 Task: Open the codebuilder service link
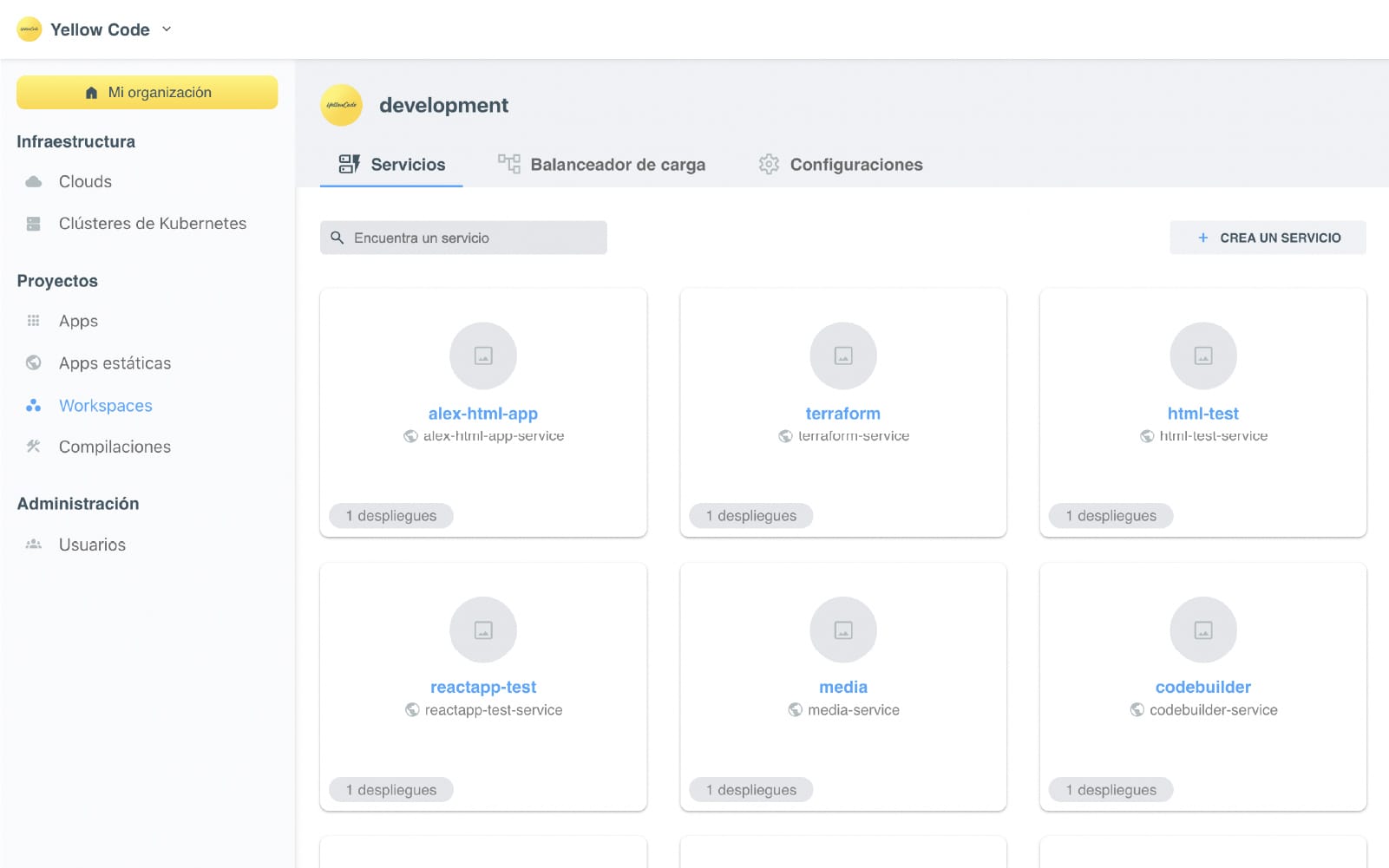[x=1202, y=687]
